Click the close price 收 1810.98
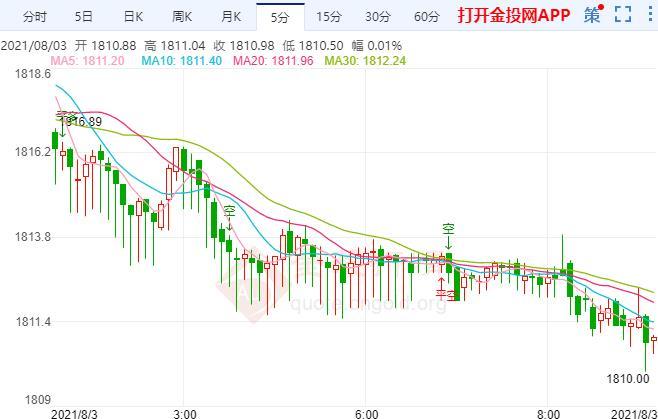 (244, 45)
